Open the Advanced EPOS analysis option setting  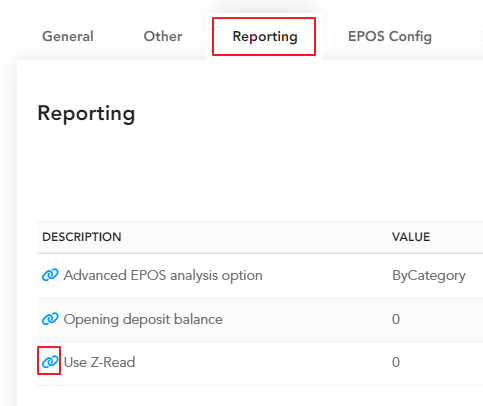click(x=163, y=275)
